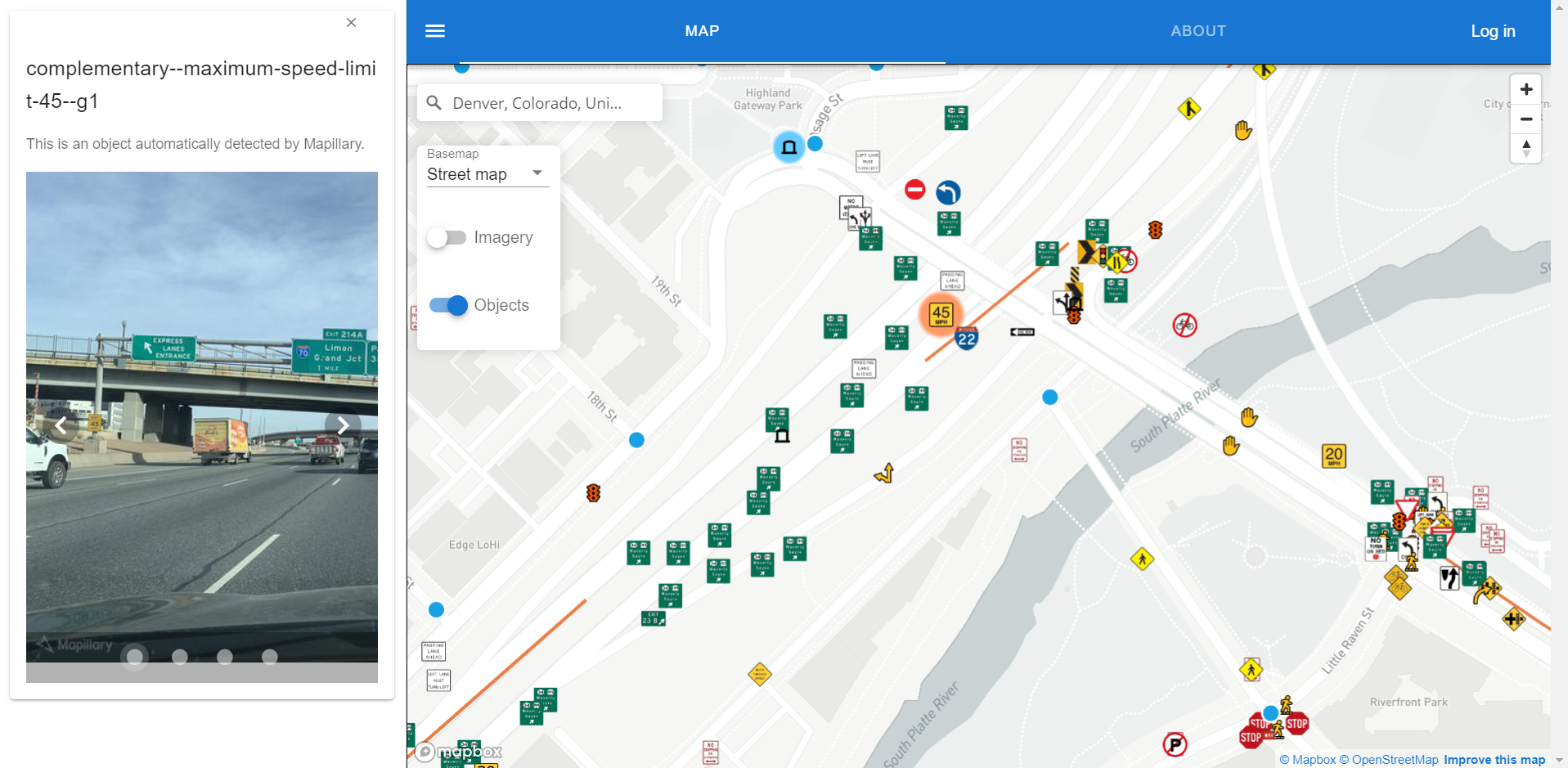Click the no-bicycles prohibition sign
Screen dimensions: 1568x768
click(x=1185, y=325)
